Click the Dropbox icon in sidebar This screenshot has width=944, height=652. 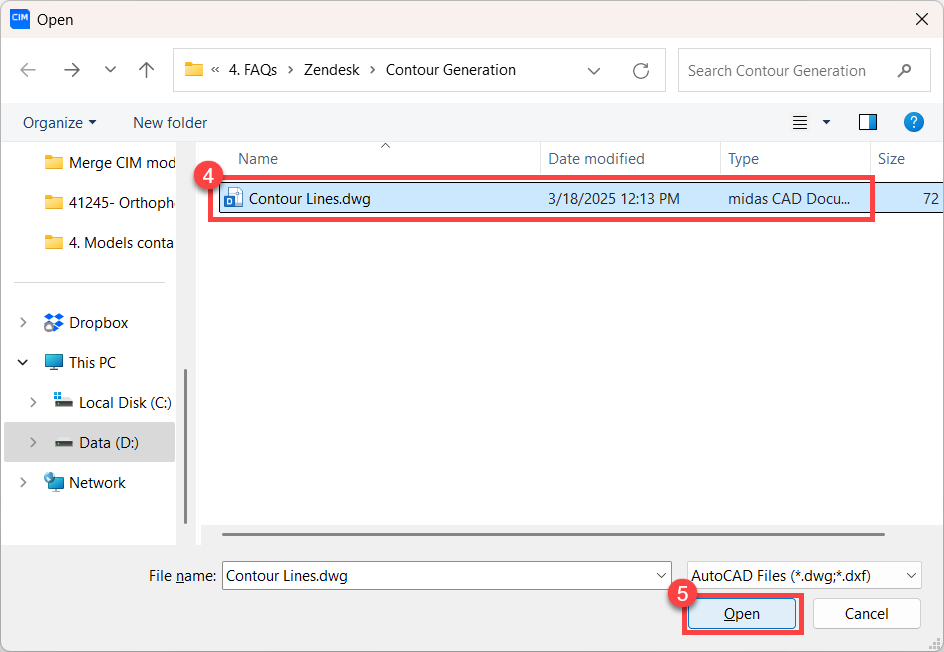click(x=54, y=323)
